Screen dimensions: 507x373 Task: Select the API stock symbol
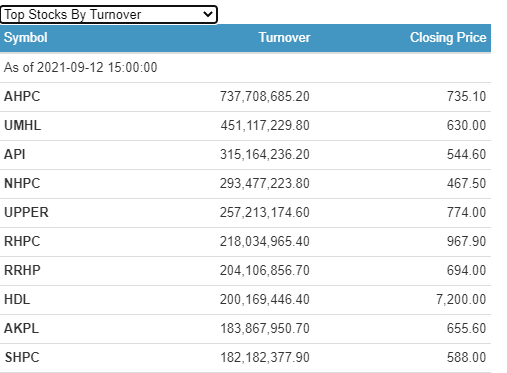click(x=15, y=154)
